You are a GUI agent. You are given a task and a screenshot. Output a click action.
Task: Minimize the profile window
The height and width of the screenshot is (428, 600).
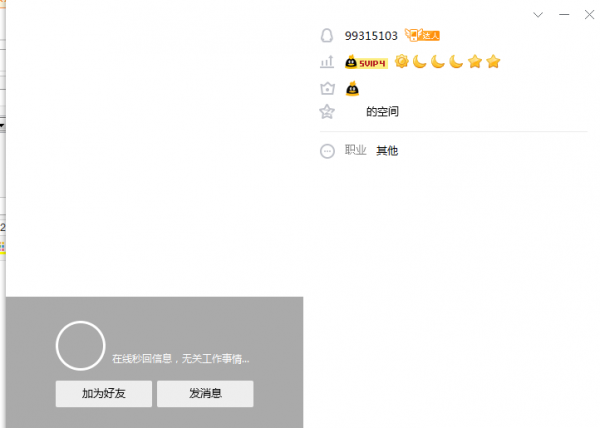coord(564,15)
